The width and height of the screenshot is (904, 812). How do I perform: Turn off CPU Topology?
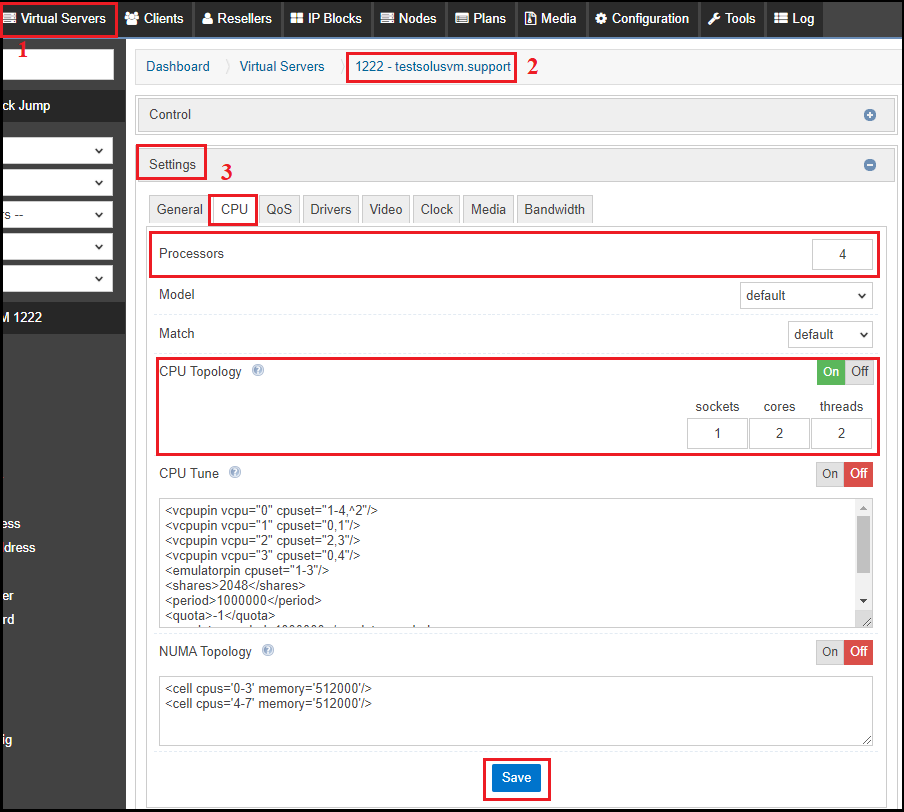pyautogui.click(x=859, y=372)
